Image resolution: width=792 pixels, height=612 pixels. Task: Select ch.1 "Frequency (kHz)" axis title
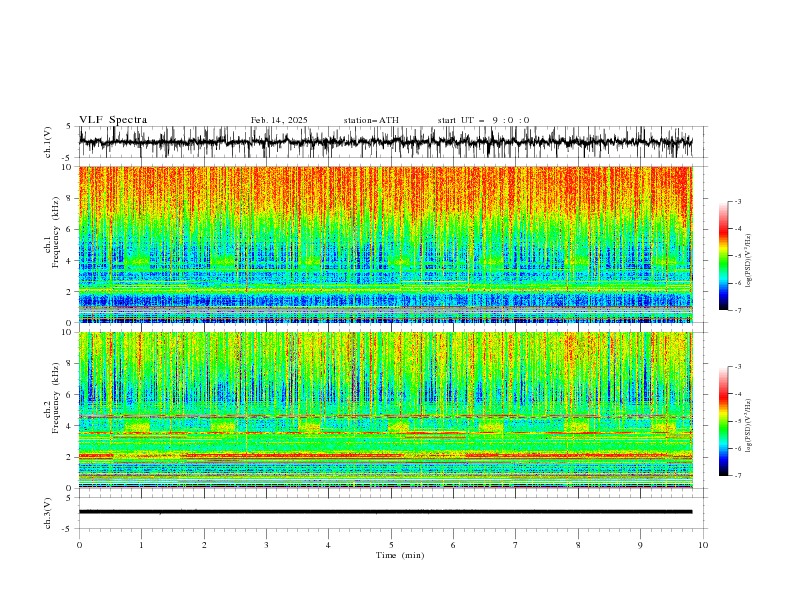pos(56,232)
